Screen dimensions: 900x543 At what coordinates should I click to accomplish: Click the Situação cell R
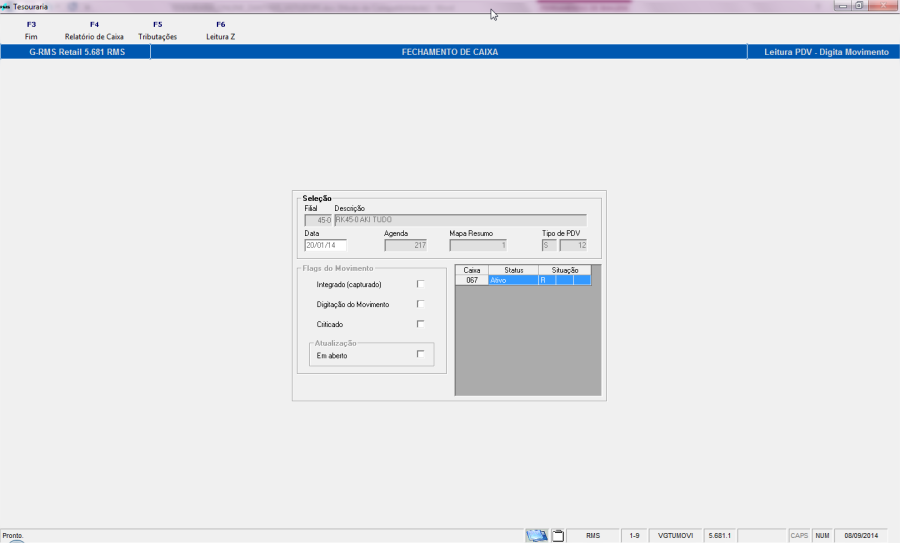pyautogui.click(x=547, y=280)
